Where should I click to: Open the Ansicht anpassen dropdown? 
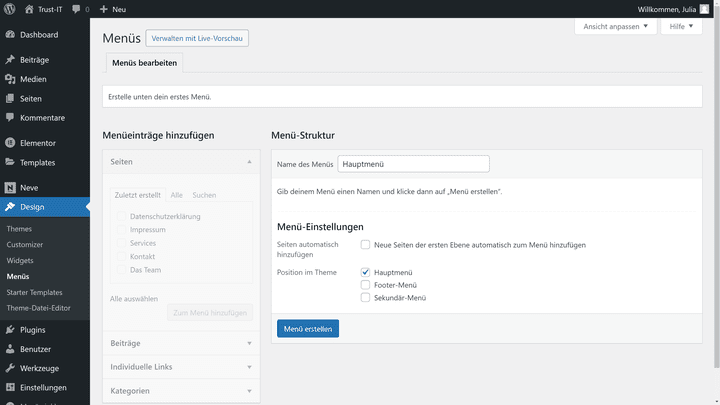pyautogui.click(x=615, y=26)
